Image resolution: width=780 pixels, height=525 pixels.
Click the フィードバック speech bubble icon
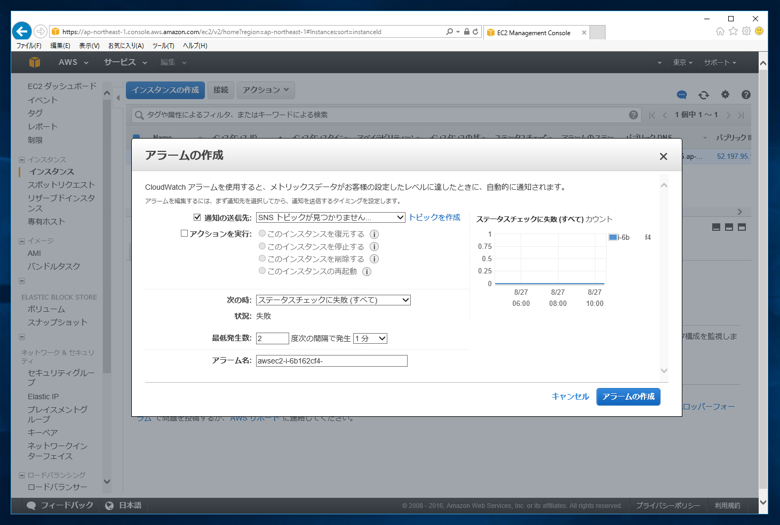[31, 506]
